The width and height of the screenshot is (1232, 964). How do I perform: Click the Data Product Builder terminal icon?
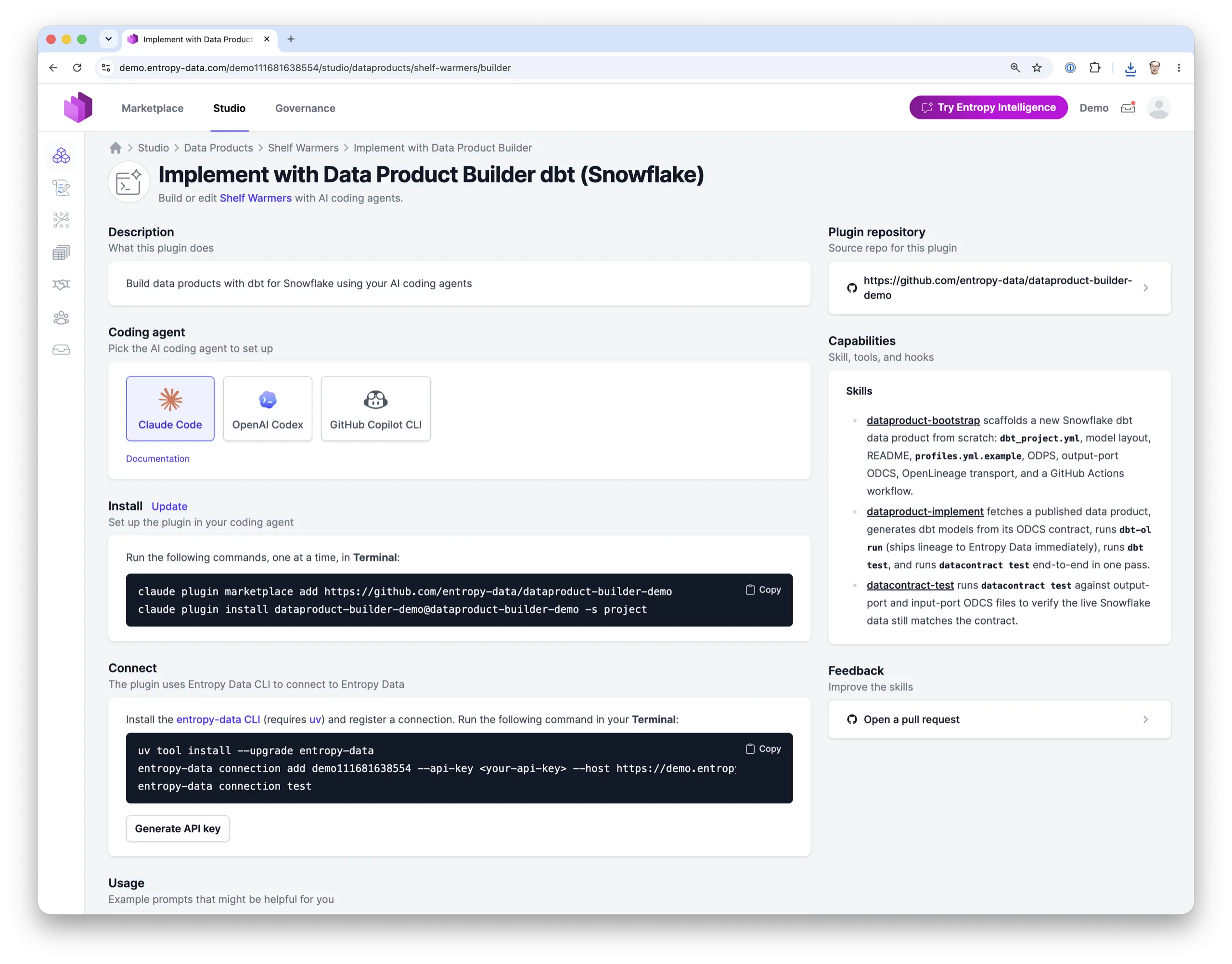click(x=128, y=182)
